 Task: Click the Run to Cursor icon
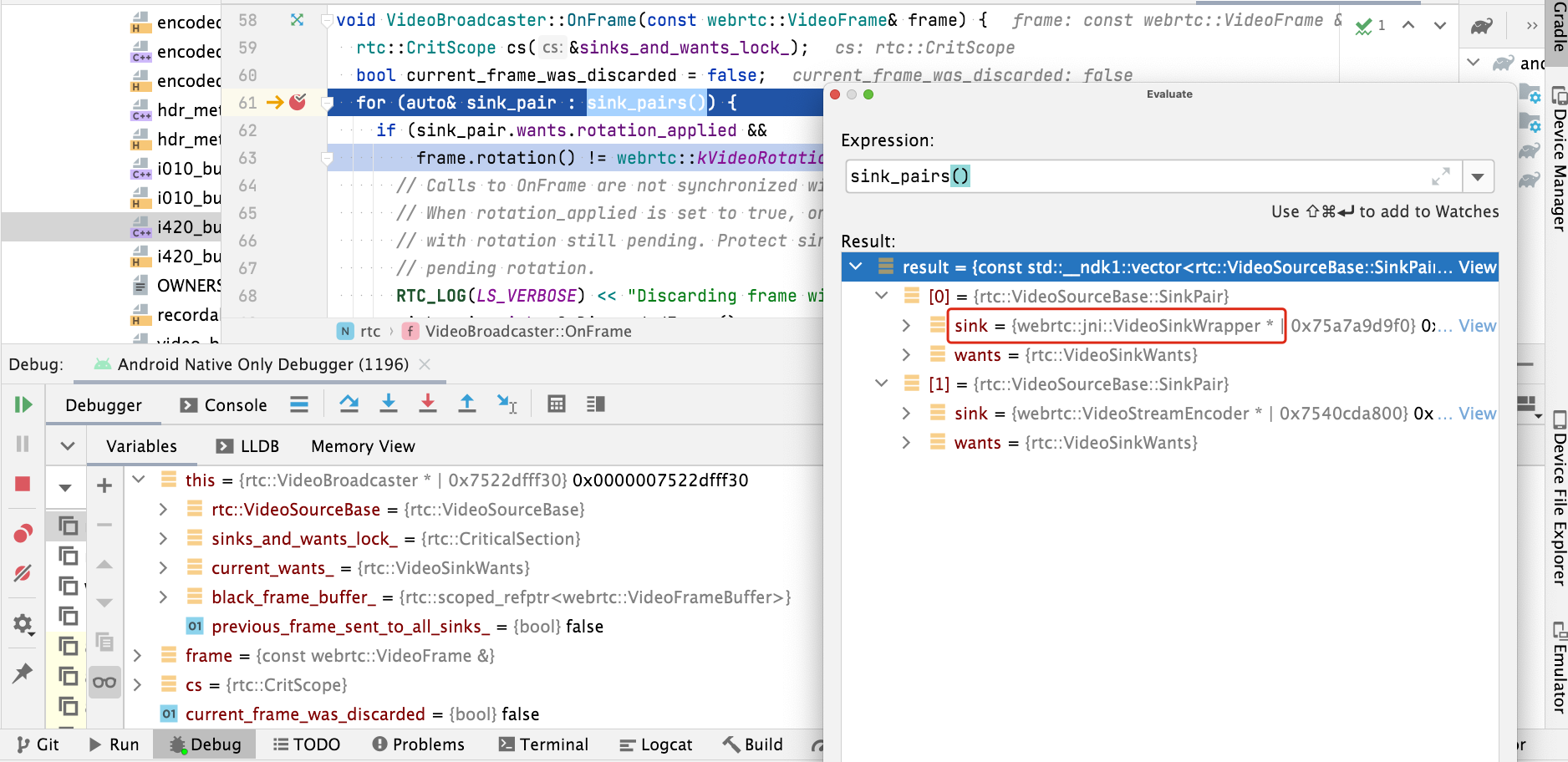click(507, 404)
